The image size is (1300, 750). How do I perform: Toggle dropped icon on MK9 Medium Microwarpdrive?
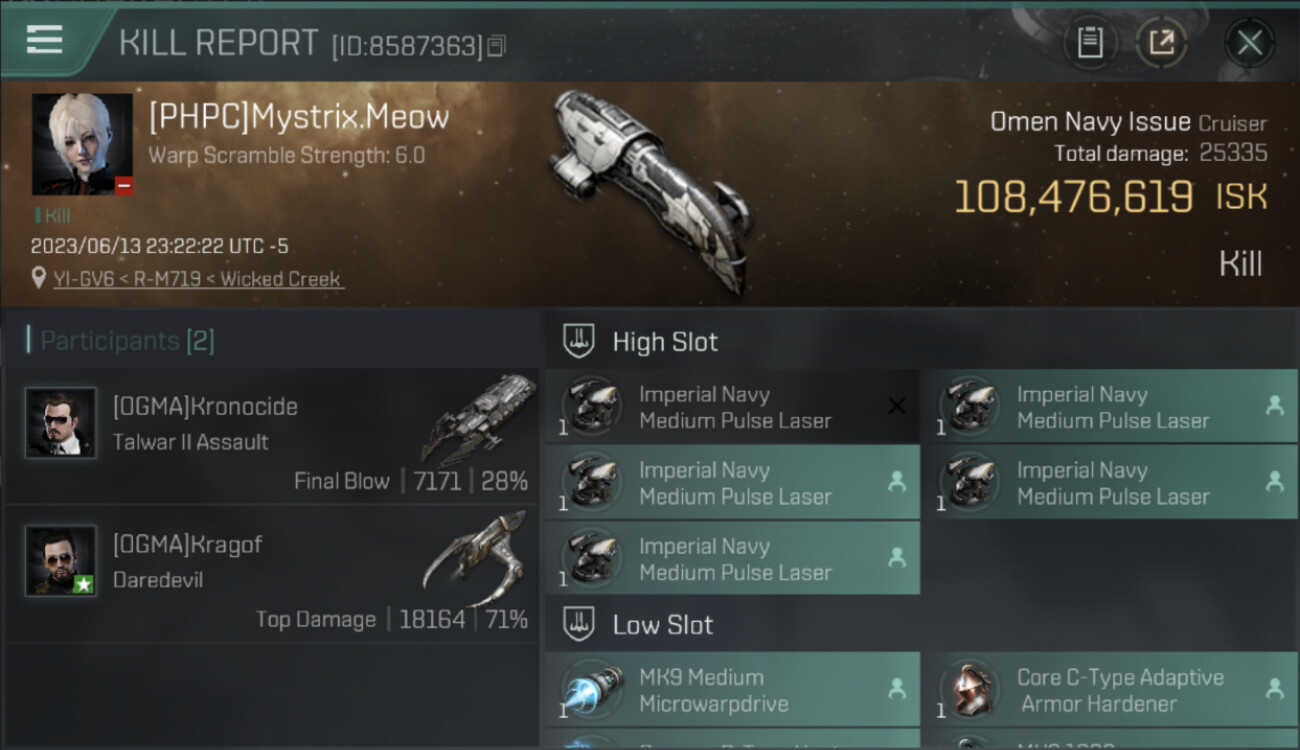pyautogui.click(x=897, y=688)
